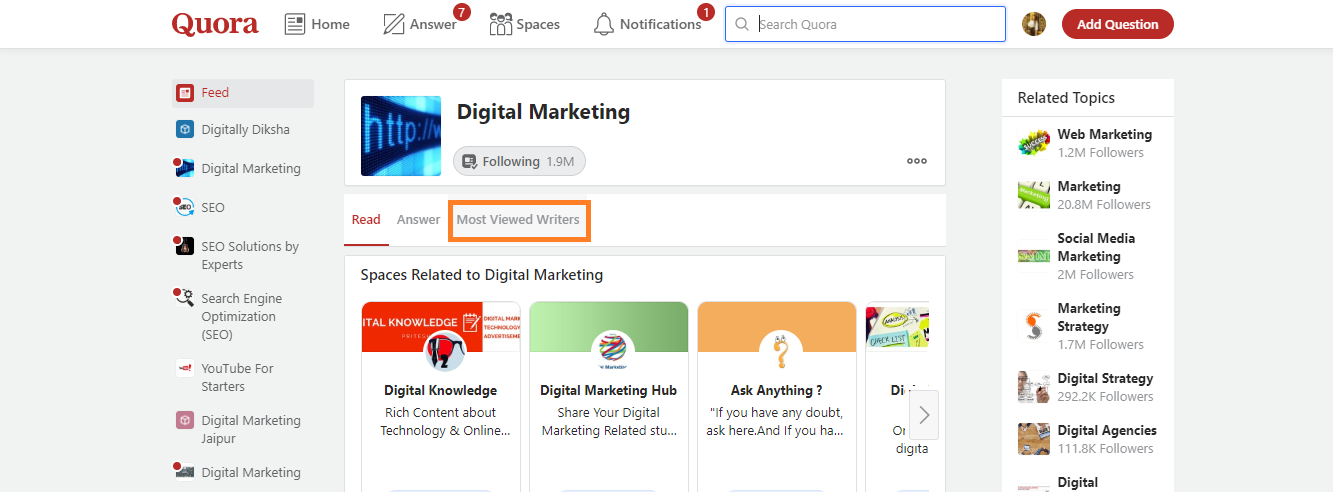Click the search magnifier icon
Screen dimensions: 1333x492
pos(742,24)
